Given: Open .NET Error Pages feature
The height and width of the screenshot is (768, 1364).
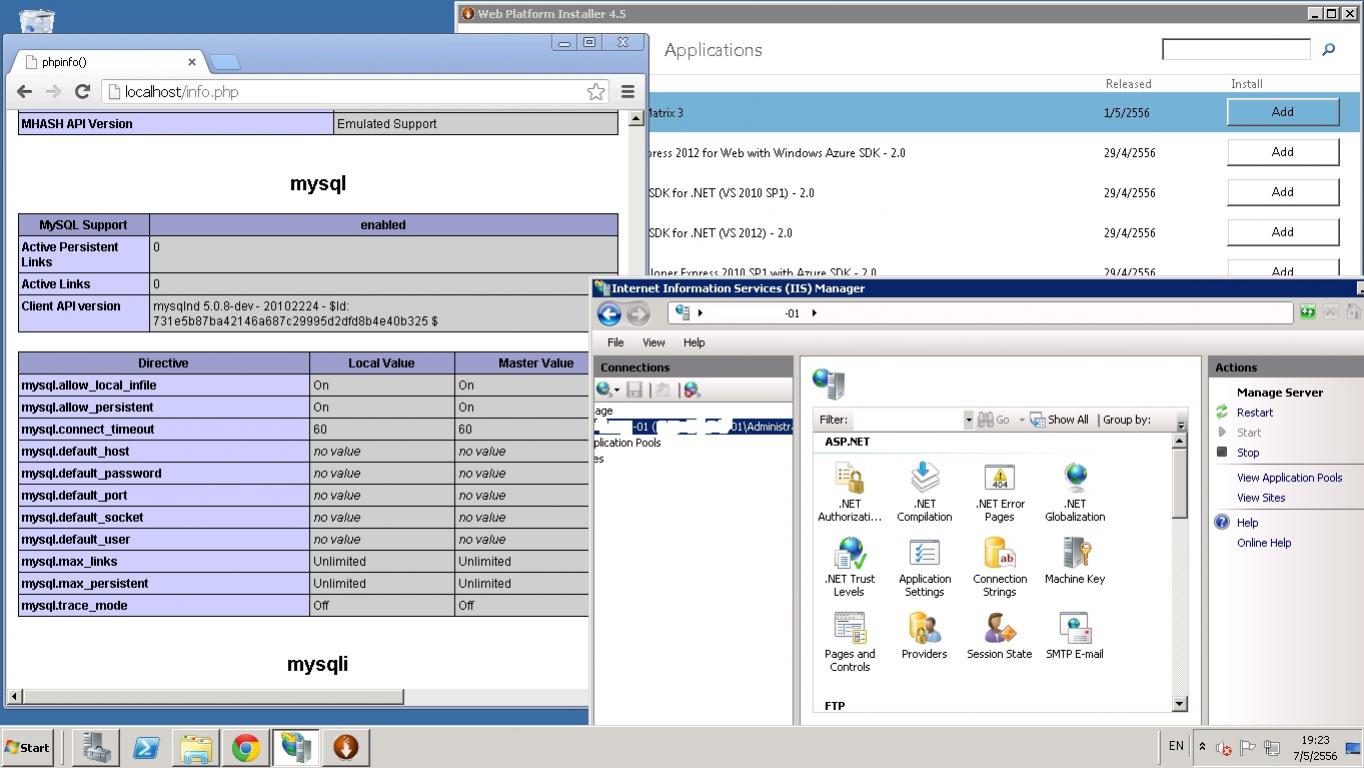Looking at the screenshot, I should click(x=999, y=491).
